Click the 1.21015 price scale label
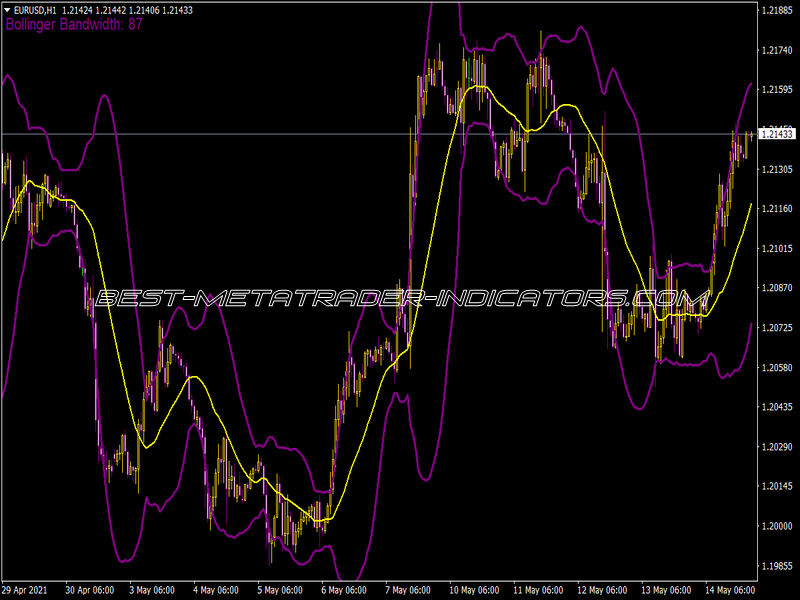The image size is (800, 600). click(x=777, y=248)
